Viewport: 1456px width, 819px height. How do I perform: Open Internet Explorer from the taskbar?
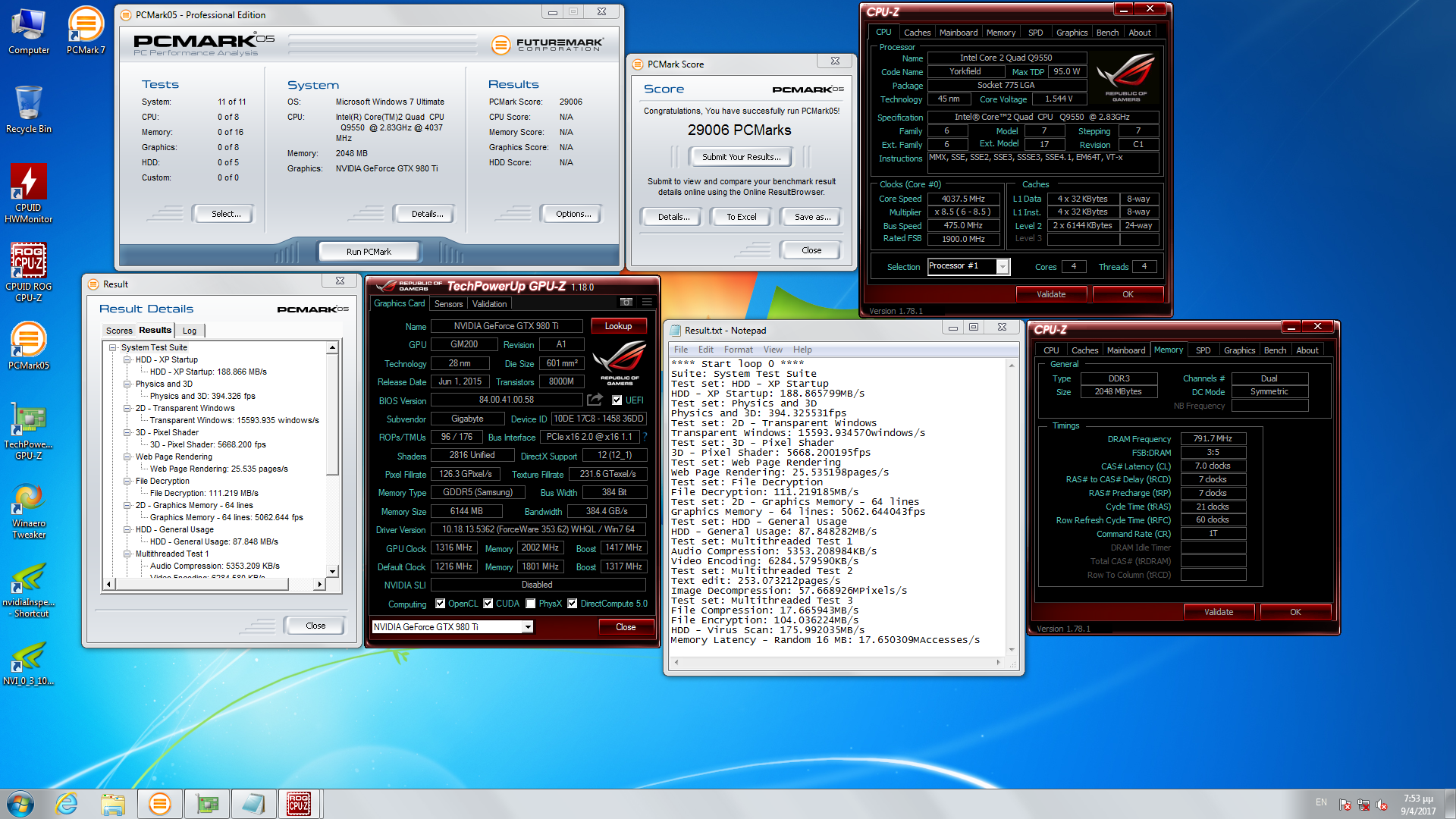67,804
